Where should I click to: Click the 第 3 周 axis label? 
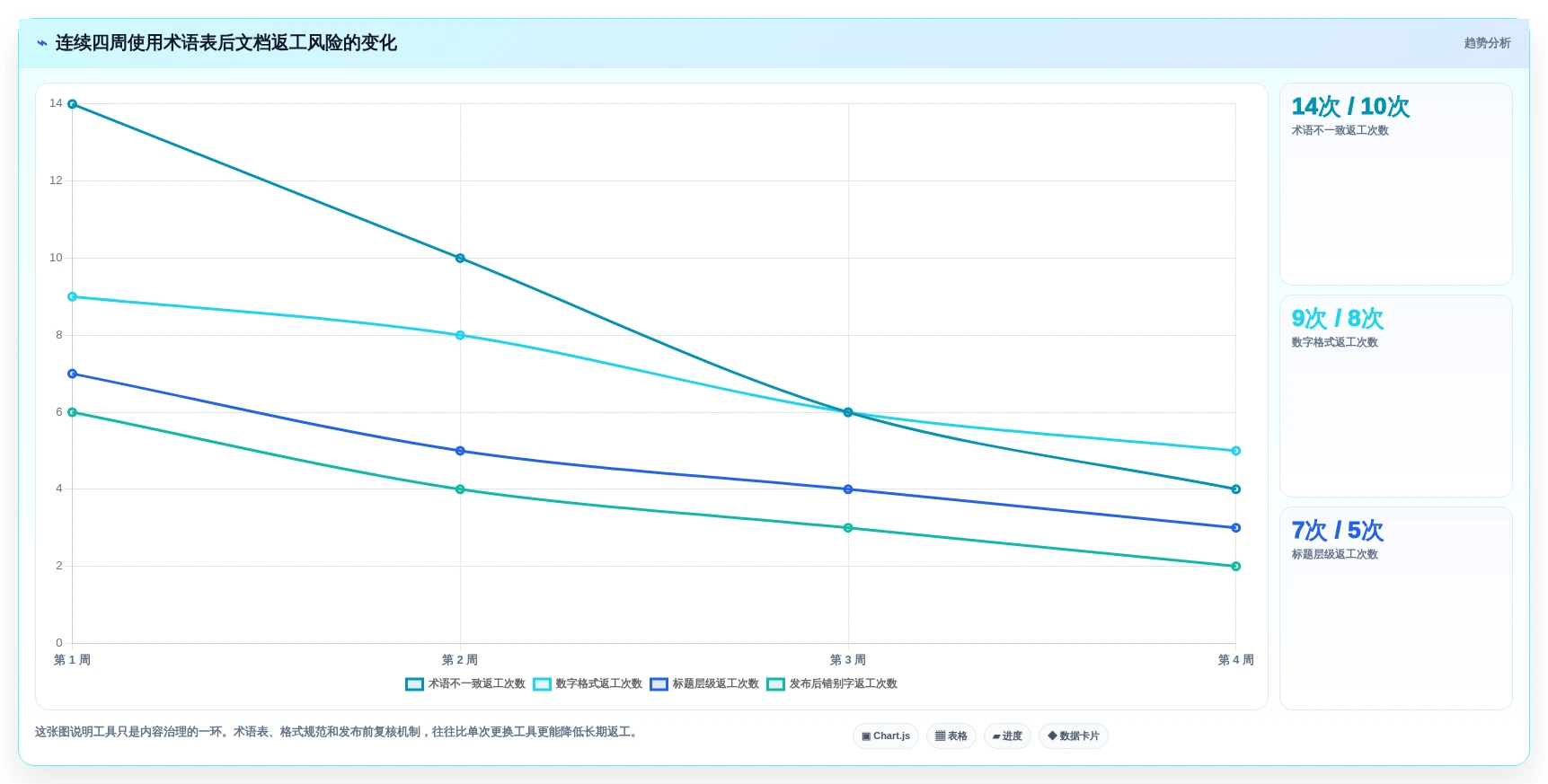coord(848,660)
